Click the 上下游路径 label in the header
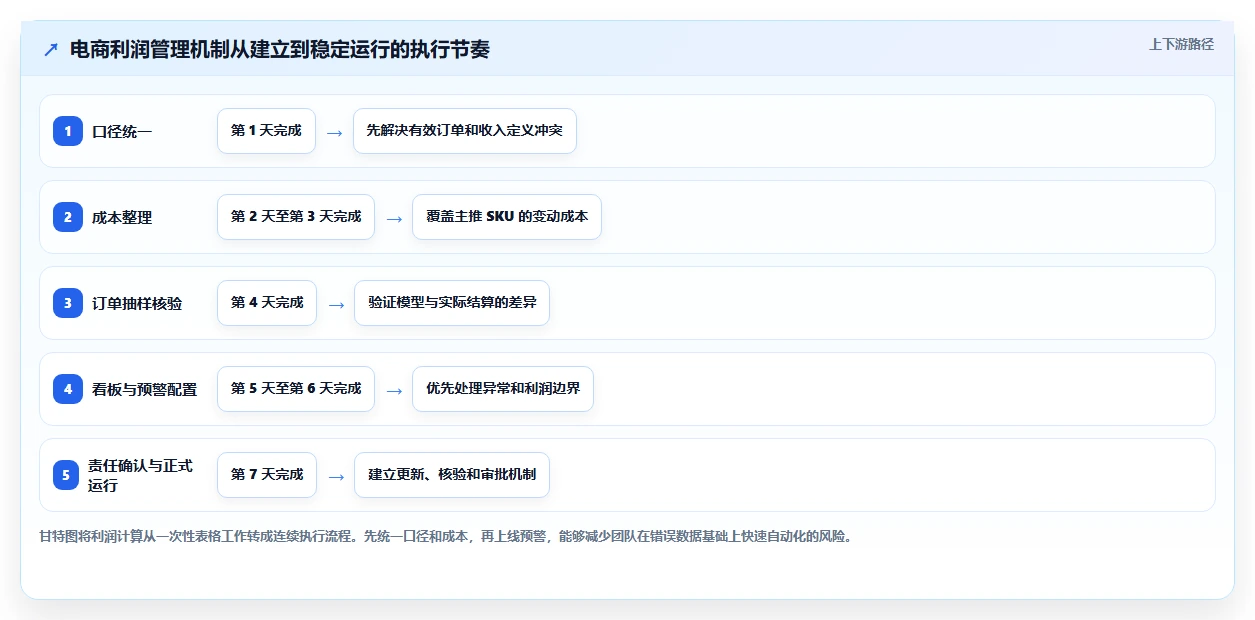The height and width of the screenshot is (620, 1255). (x=1181, y=44)
